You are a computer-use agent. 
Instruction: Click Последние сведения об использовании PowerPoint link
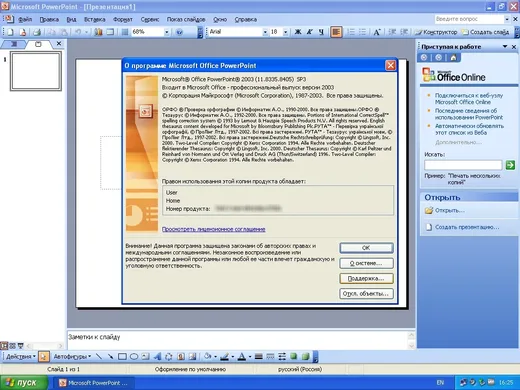coord(469,114)
